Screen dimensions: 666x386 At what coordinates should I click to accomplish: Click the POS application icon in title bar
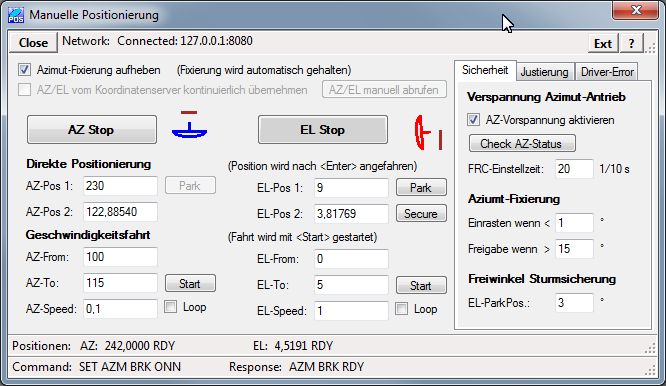[16, 15]
